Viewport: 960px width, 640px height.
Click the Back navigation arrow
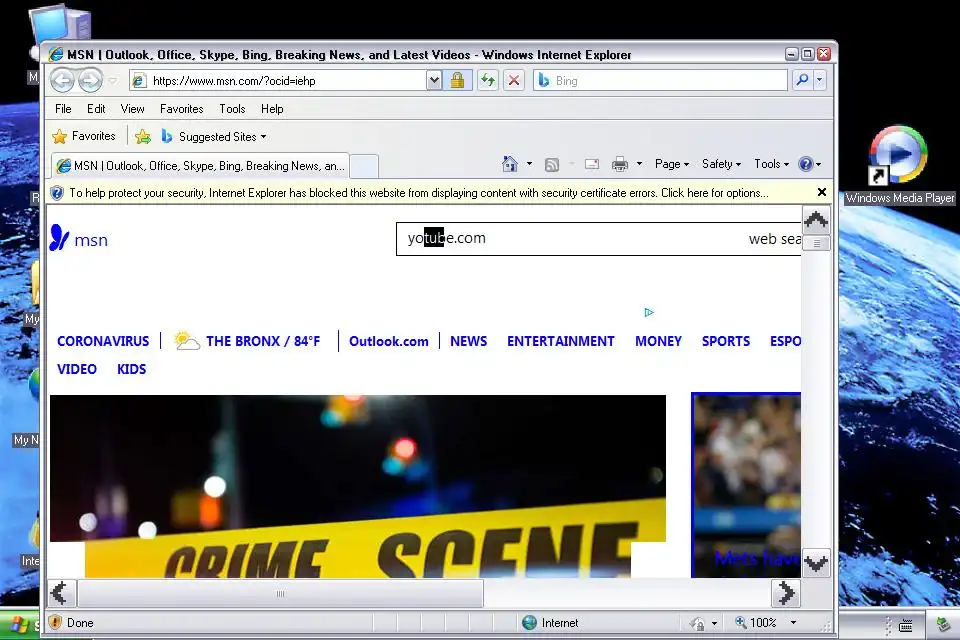point(62,80)
